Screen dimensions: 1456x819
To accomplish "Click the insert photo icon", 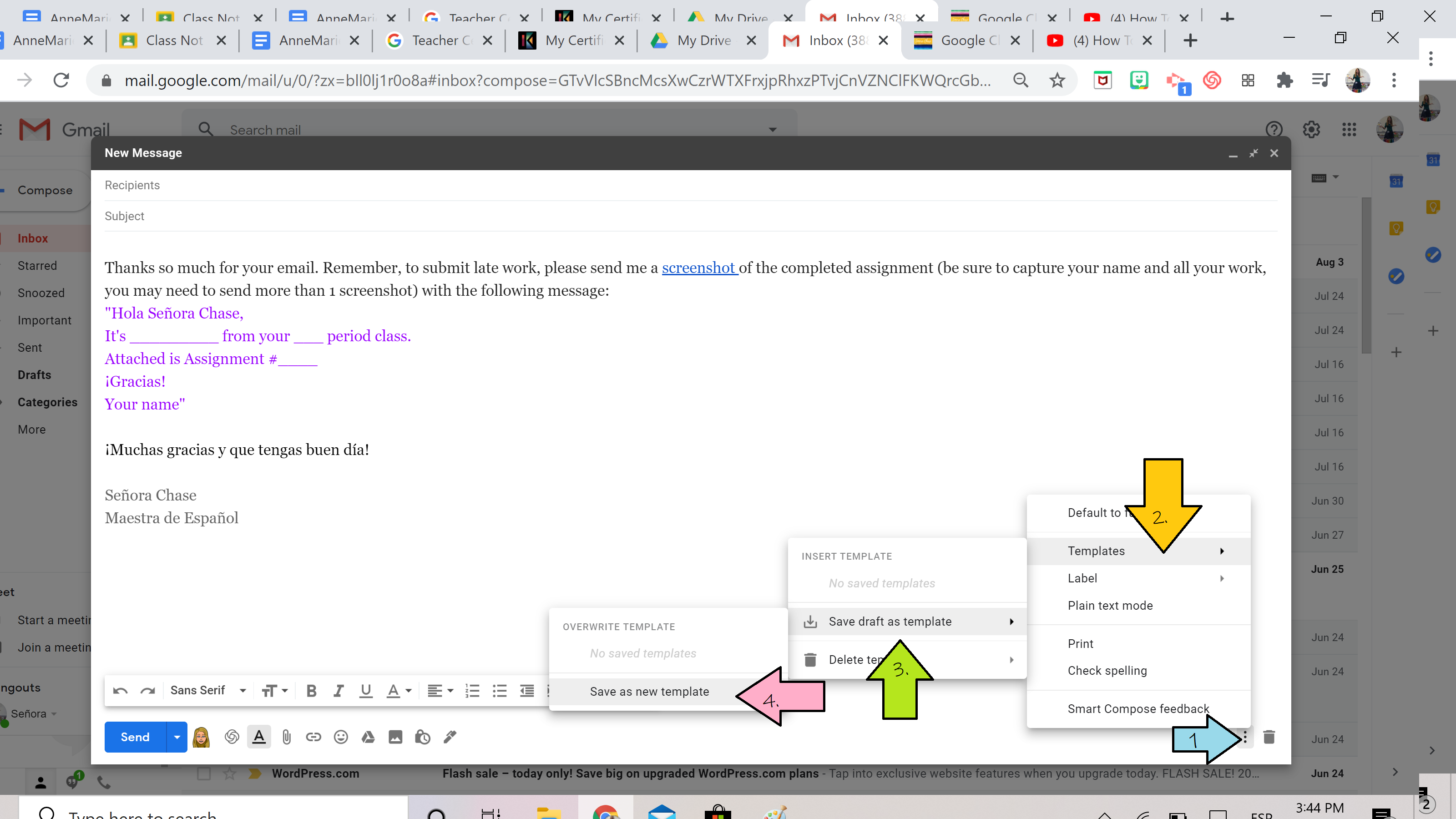I will pyautogui.click(x=395, y=737).
